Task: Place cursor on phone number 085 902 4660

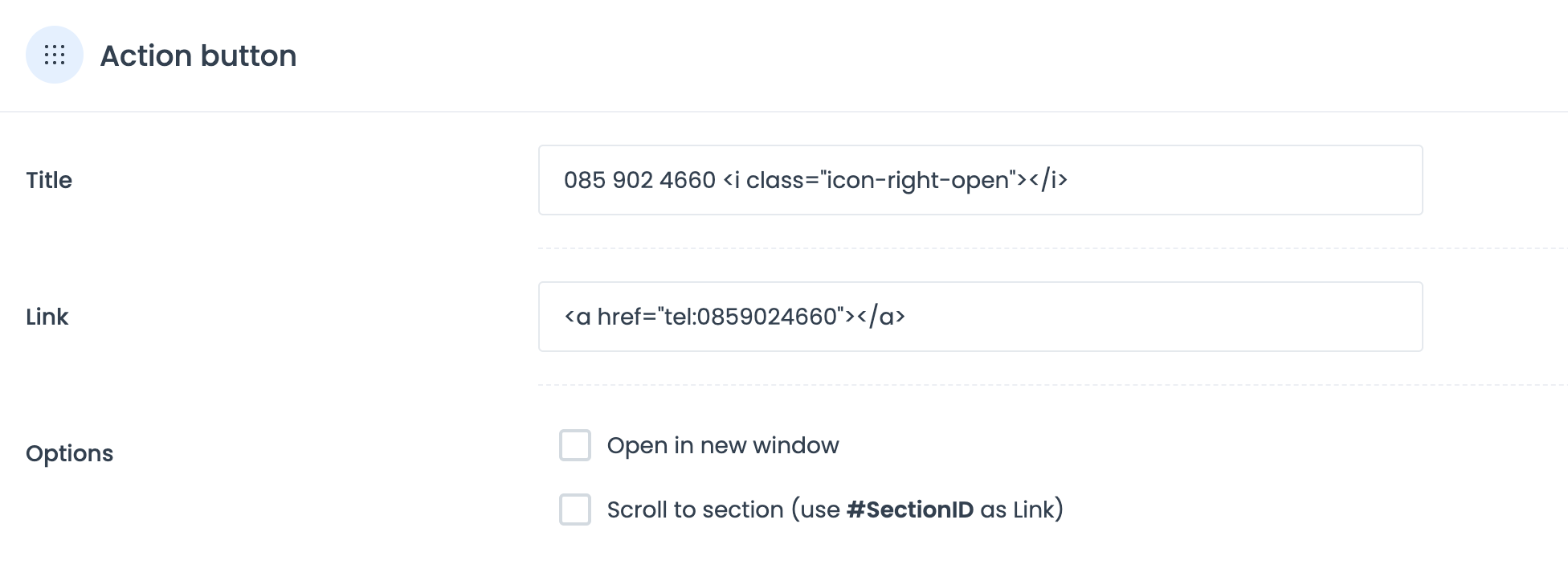Action: (639, 180)
